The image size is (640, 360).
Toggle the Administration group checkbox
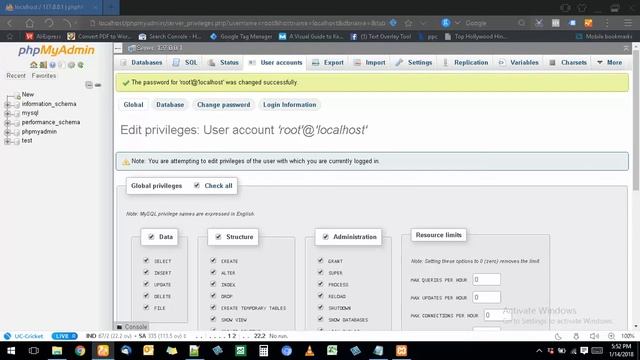[325, 237]
